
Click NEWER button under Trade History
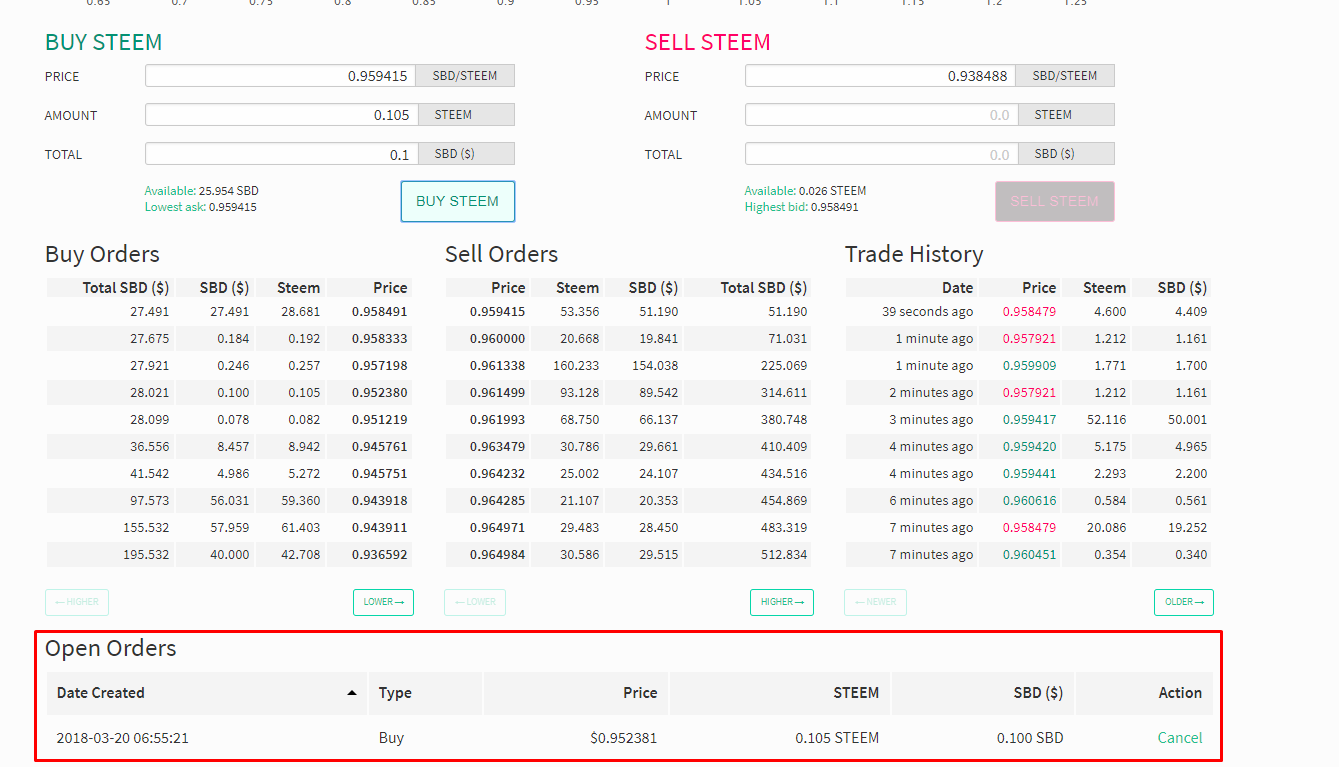click(876, 602)
